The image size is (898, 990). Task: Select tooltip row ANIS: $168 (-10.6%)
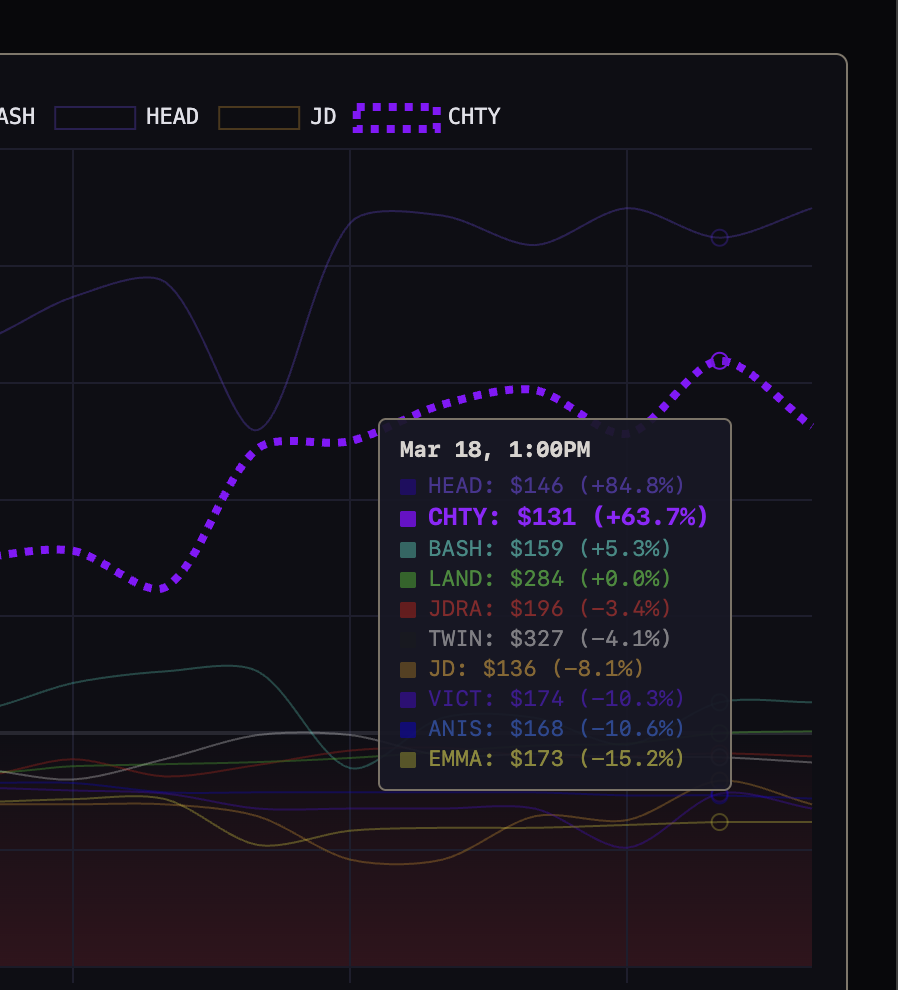(x=542, y=729)
